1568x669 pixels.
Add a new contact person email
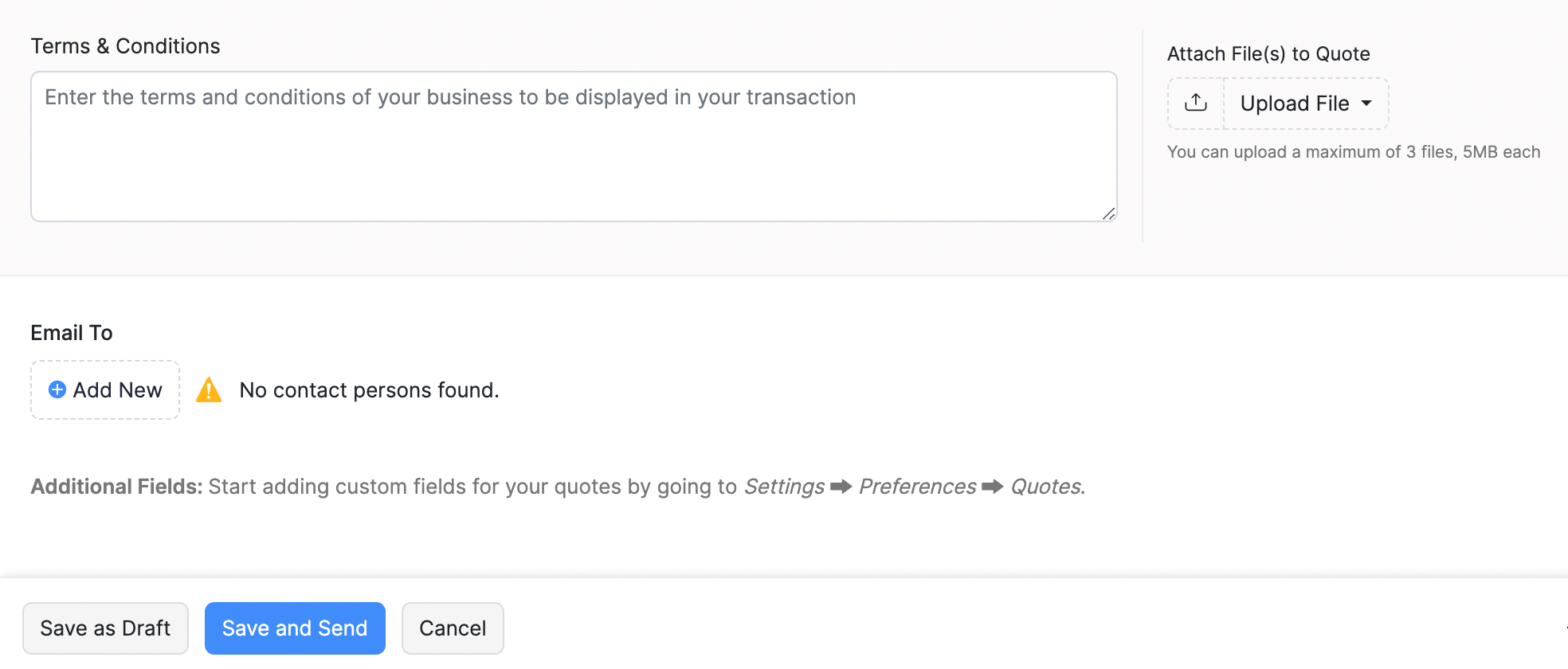tap(105, 390)
